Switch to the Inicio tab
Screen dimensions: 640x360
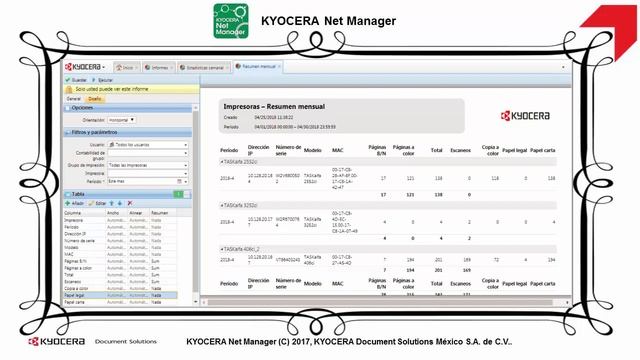[x=126, y=68]
